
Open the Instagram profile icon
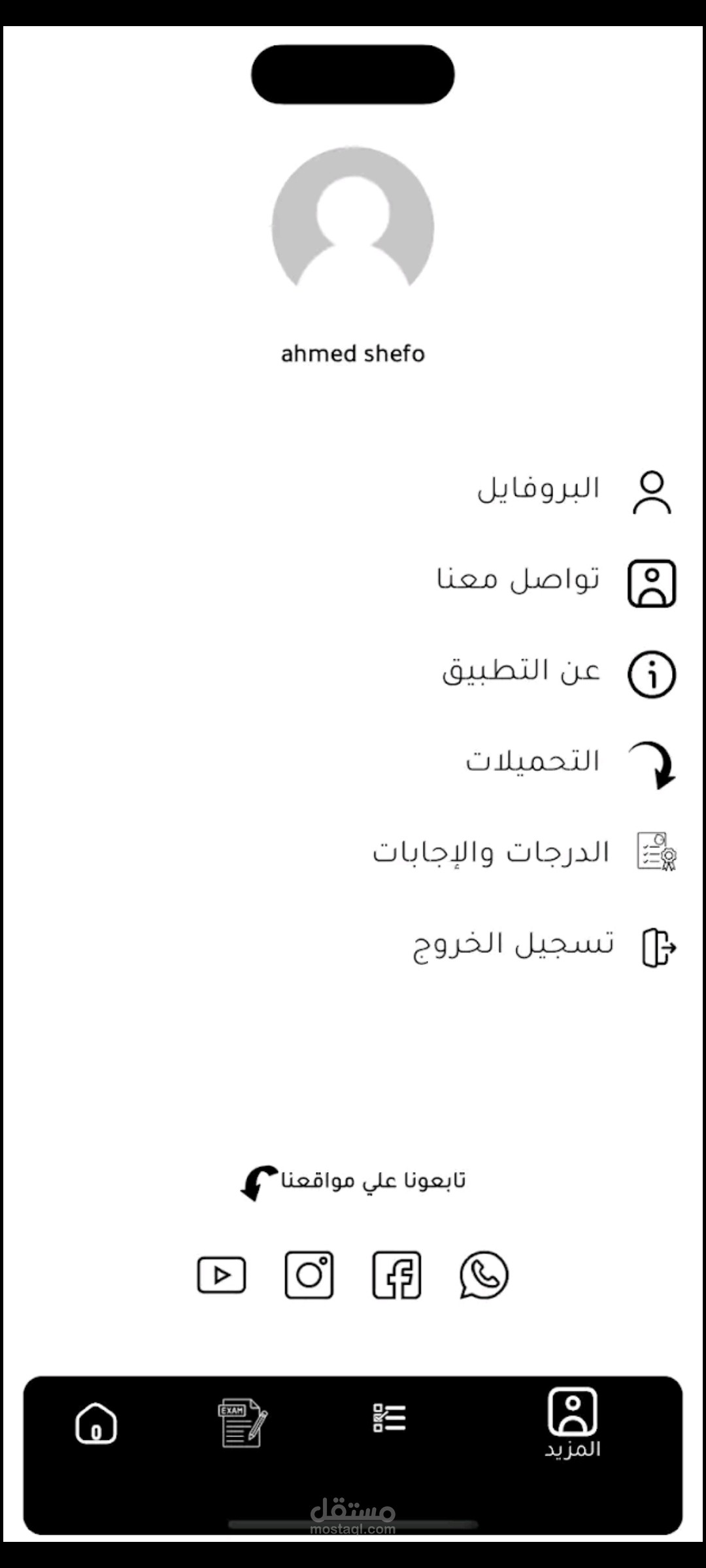pyautogui.click(x=309, y=1275)
